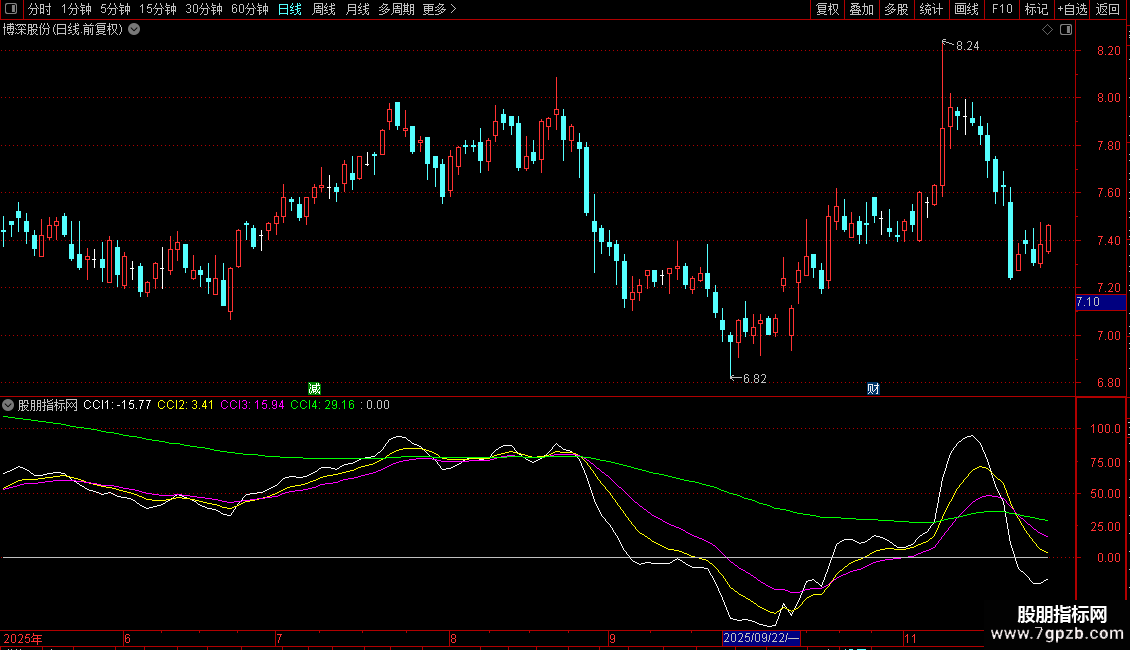
Task: Expand the 博深股份 chart title dropdown
Action: [134, 30]
